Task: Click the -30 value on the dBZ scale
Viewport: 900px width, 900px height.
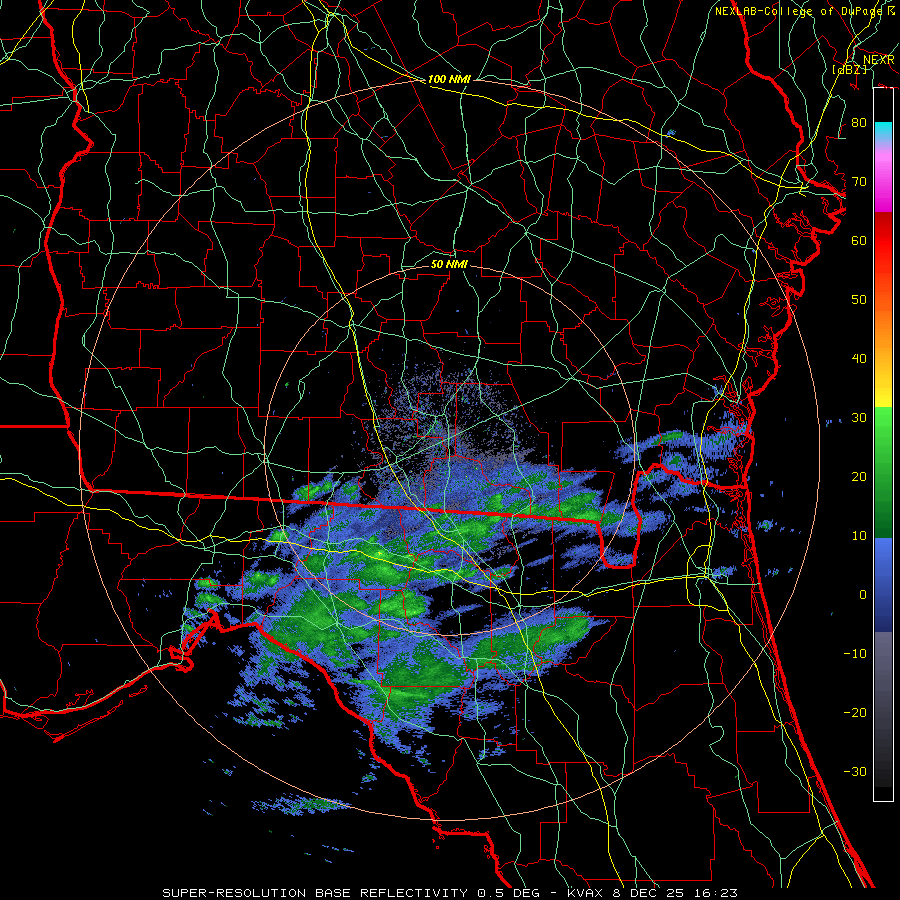Action: point(855,771)
